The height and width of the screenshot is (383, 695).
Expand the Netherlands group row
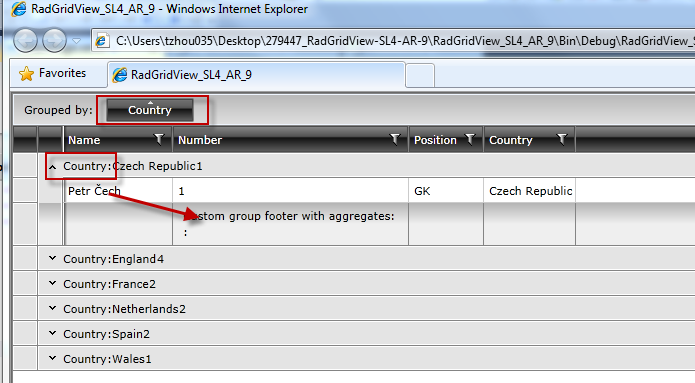(x=52, y=308)
